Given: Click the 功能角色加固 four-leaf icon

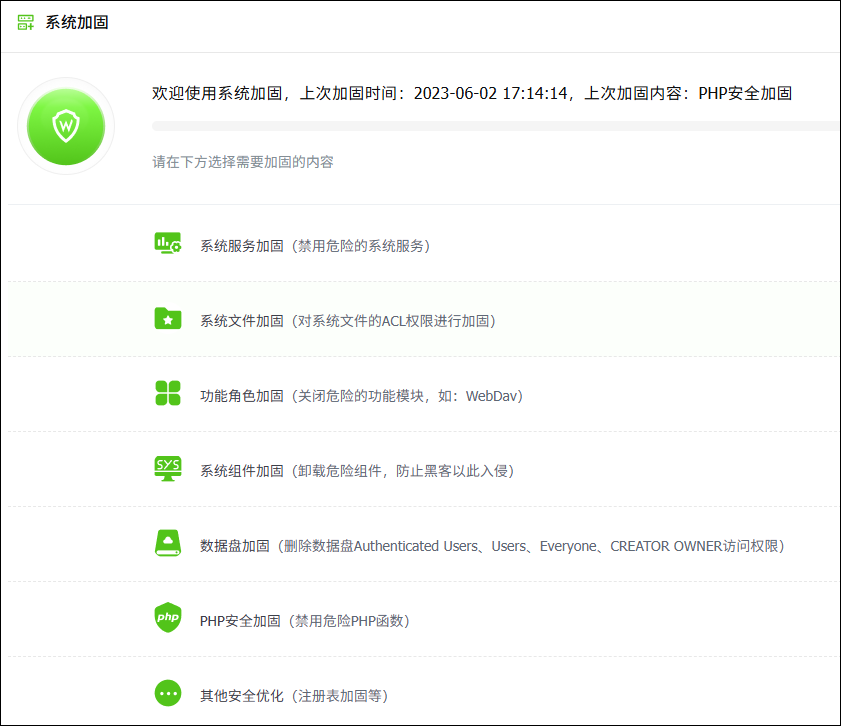Looking at the screenshot, I should click(168, 394).
